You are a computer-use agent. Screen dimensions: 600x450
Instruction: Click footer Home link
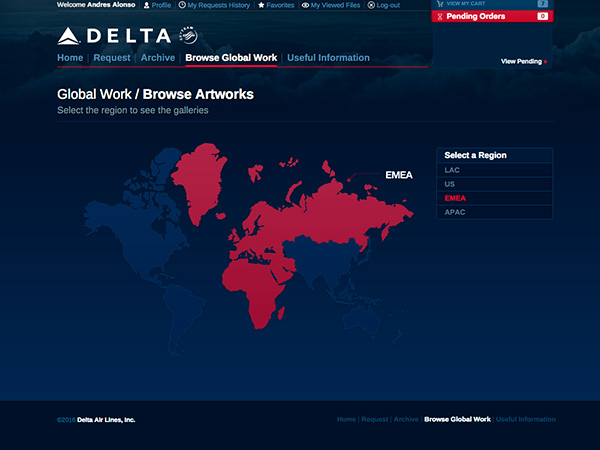(x=346, y=419)
